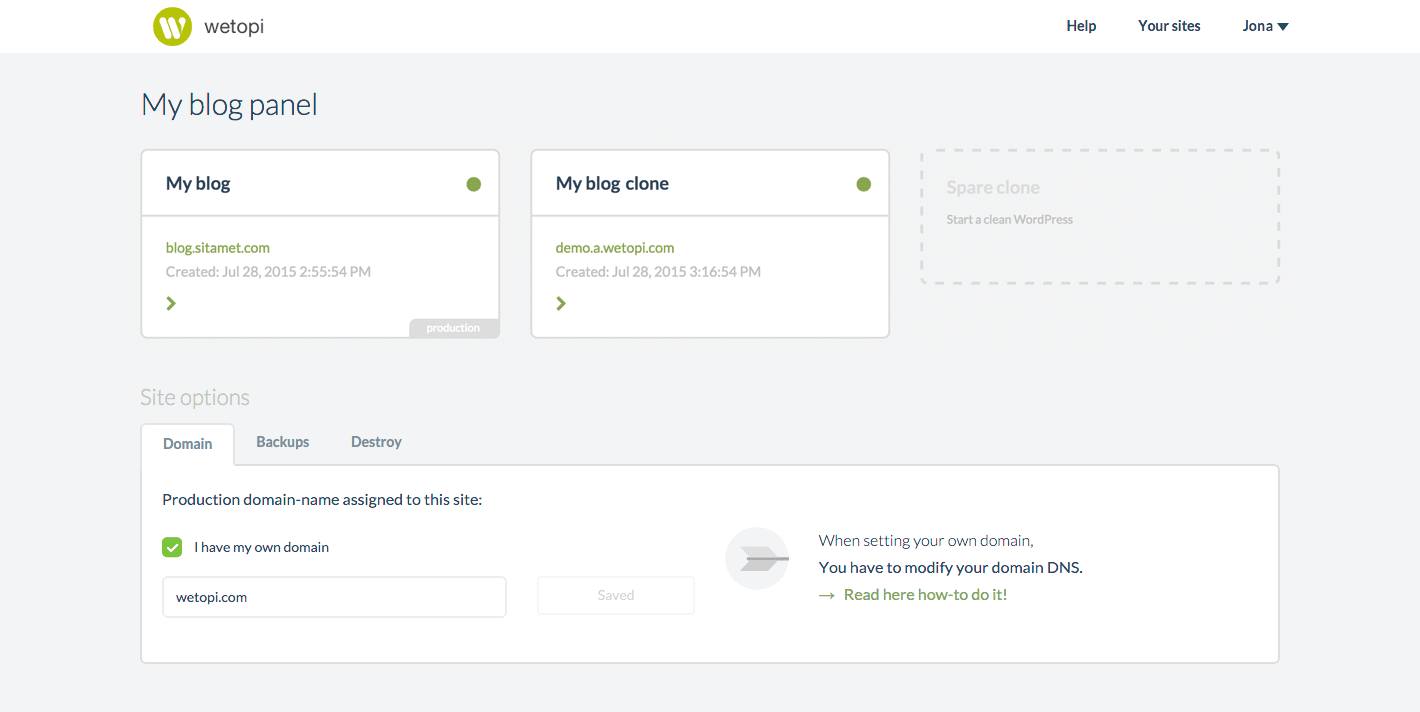Open 'Read here how-to do it!' link
Screen dimensions: 1420x712
(925, 595)
